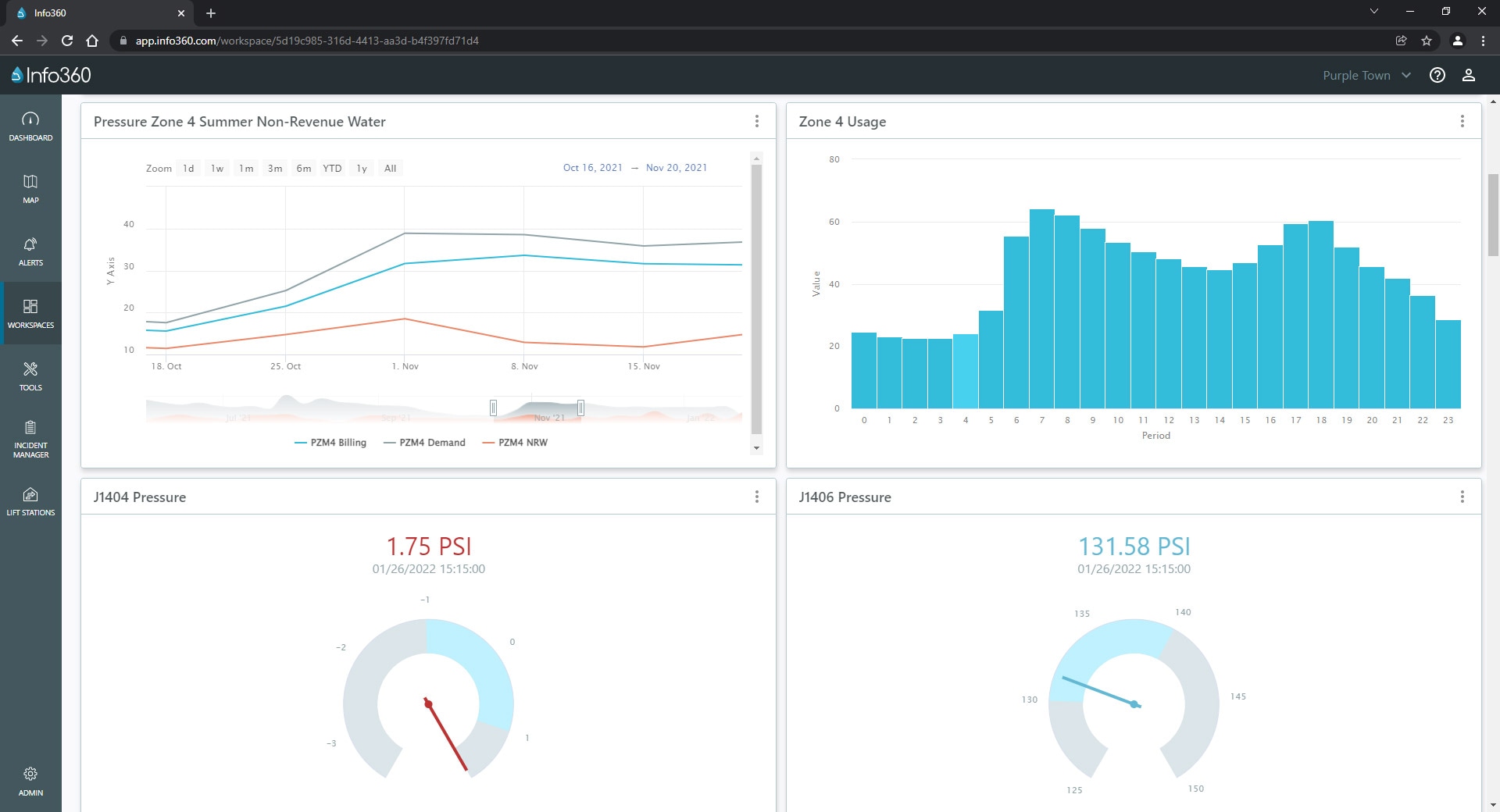Set chart zoom to 1m
The height and width of the screenshot is (812, 1500).
pos(246,168)
